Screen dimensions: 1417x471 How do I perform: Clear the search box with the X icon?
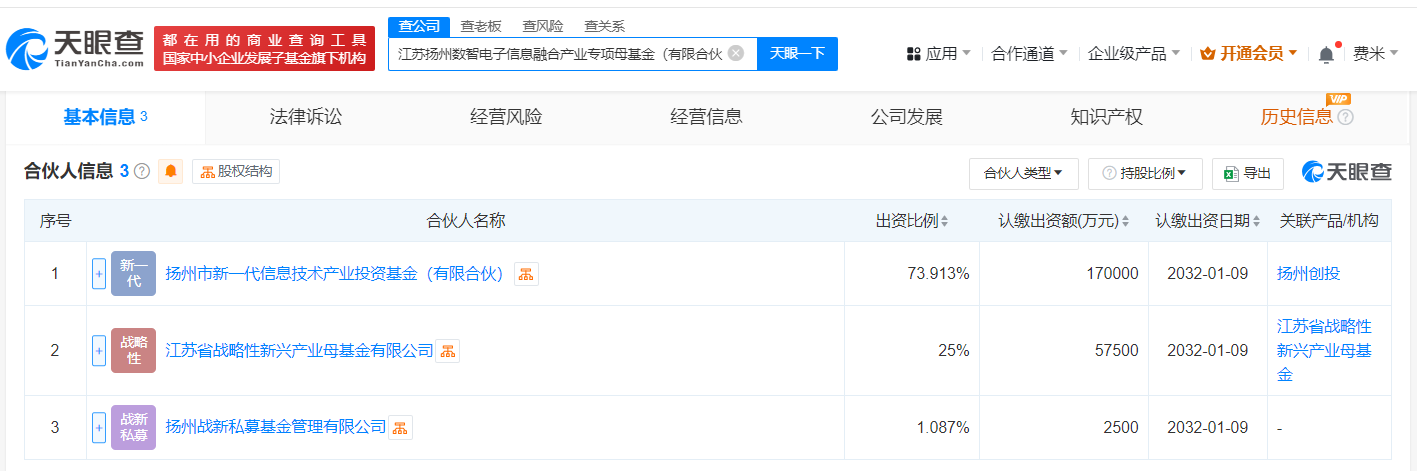click(x=736, y=53)
